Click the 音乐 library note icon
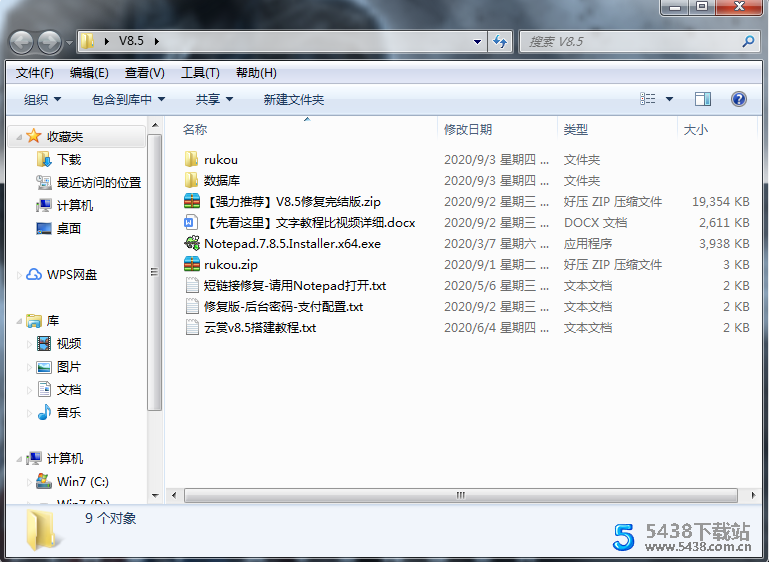The width and height of the screenshot is (769, 562). (44, 412)
